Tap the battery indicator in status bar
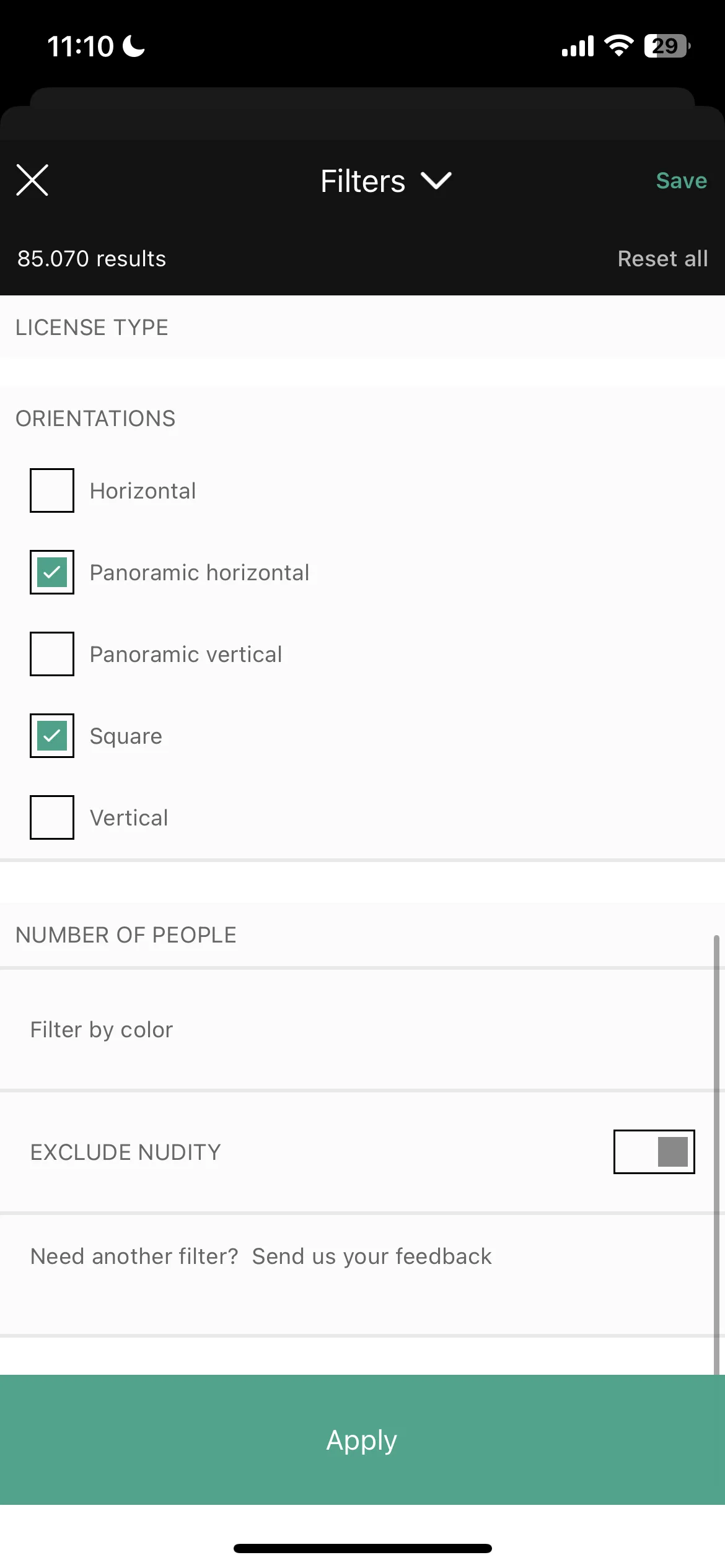The image size is (725, 1568). click(x=667, y=46)
